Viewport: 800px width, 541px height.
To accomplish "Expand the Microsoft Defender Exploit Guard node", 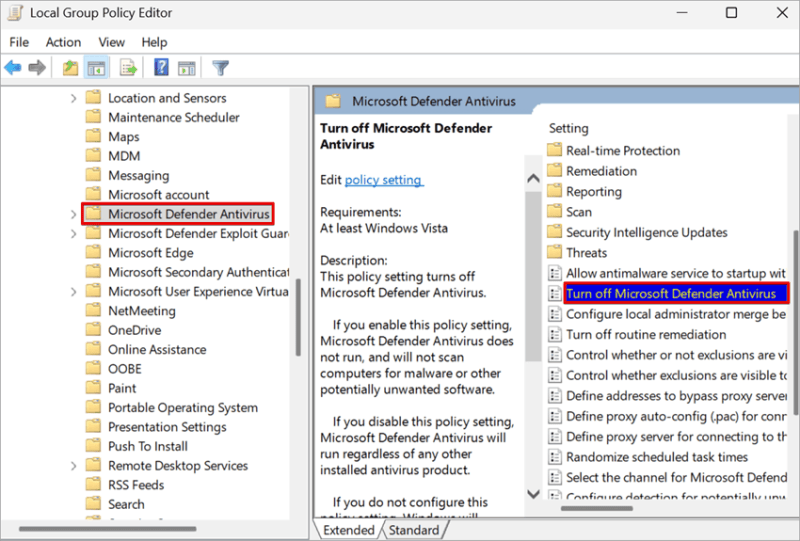I will point(73,234).
